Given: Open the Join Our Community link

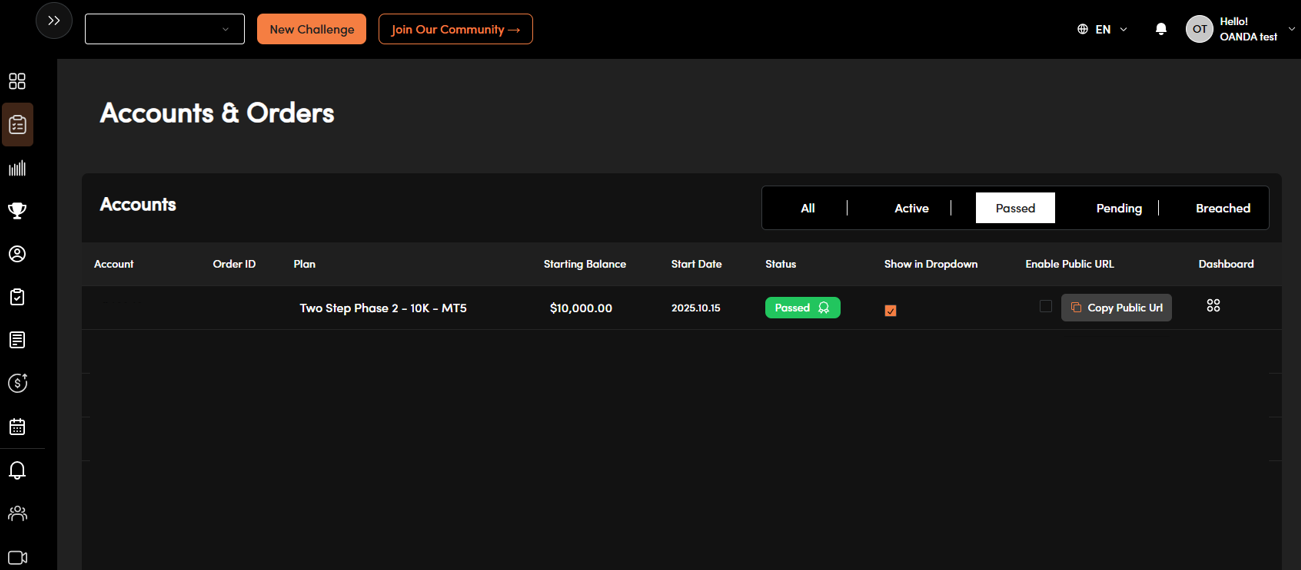Looking at the screenshot, I should tap(455, 29).
